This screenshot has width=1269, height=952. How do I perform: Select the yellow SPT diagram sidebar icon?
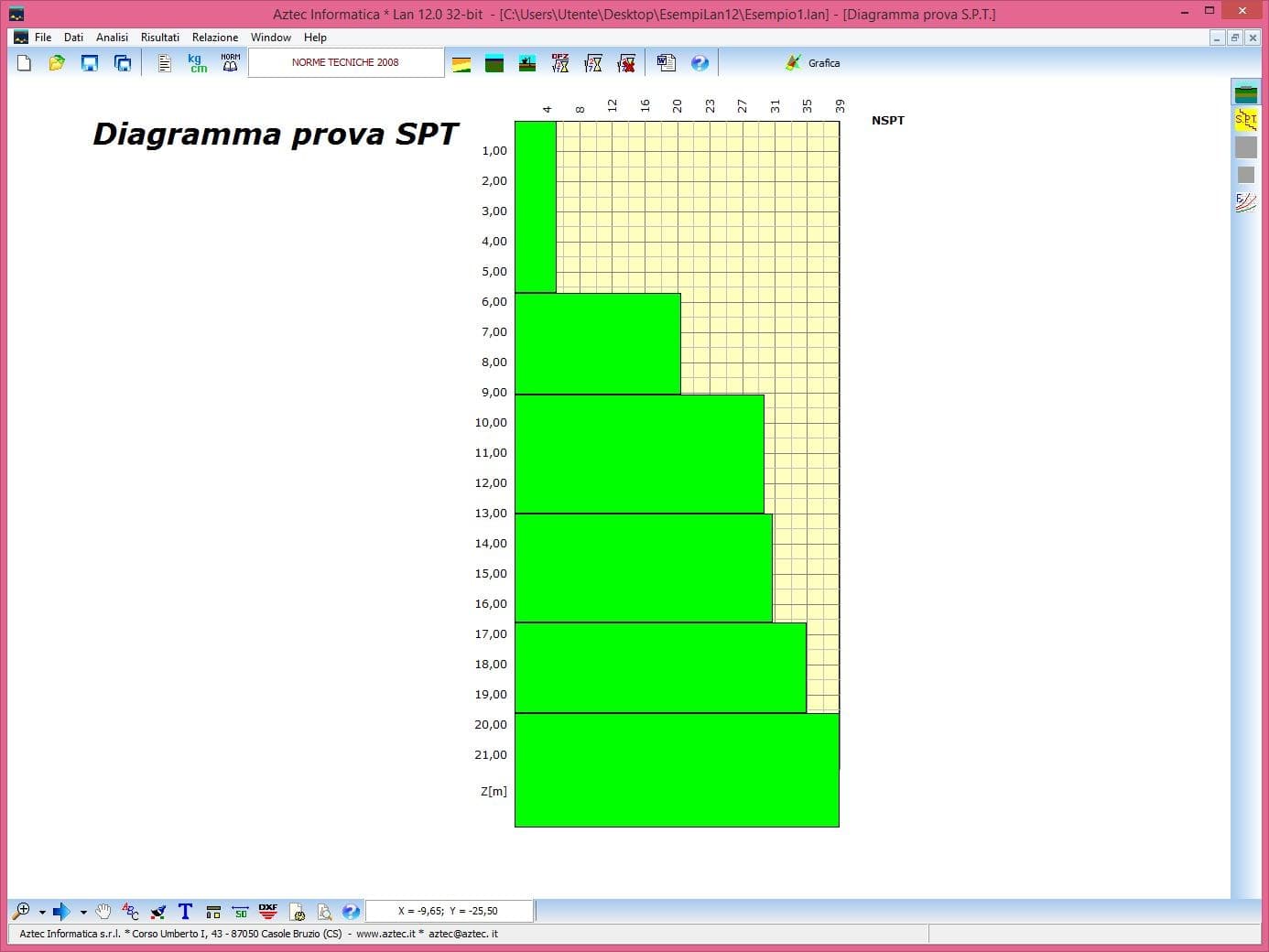point(1246,120)
